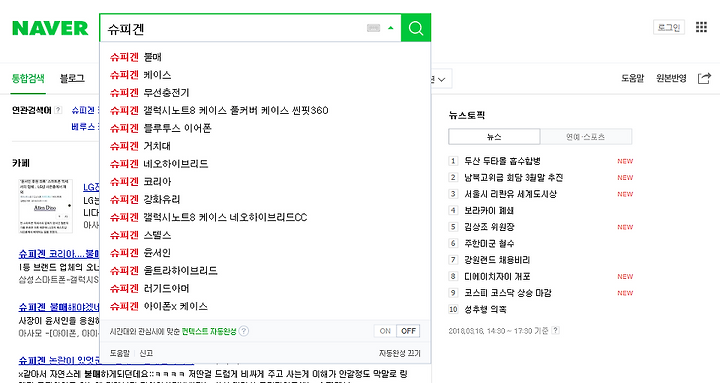The width and height of the screenshot is (720, 383).
Task: Open the cafe post thumbnail image
Action: point(45,206)
